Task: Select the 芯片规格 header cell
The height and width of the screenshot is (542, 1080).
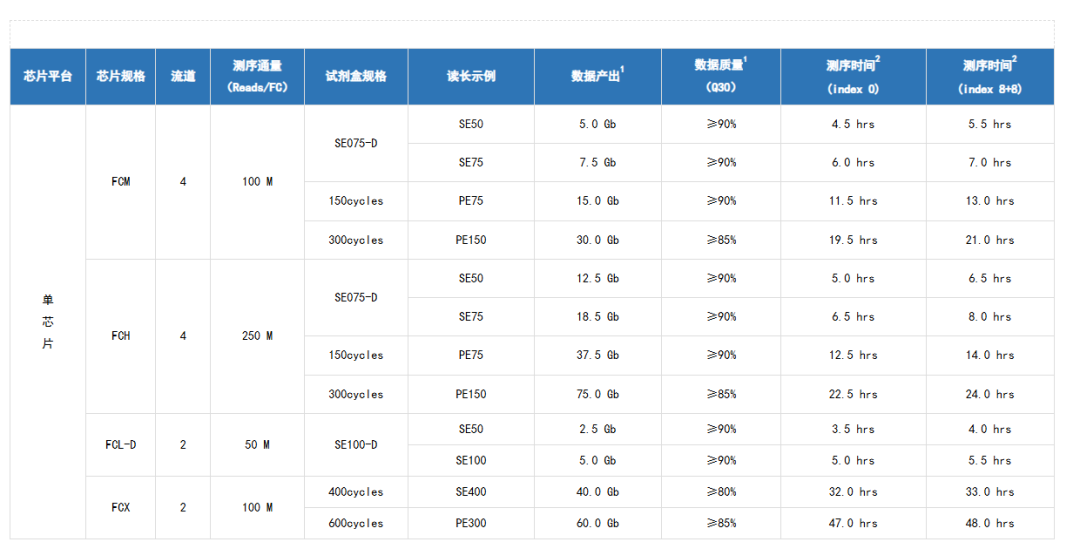Action: coord(121,76)
